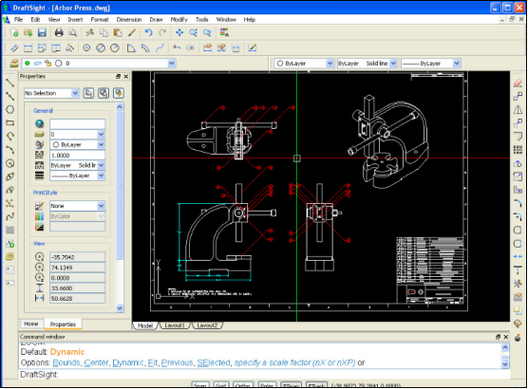
Task: Open the Dimension menu
Action: click(x=129, y=20)
